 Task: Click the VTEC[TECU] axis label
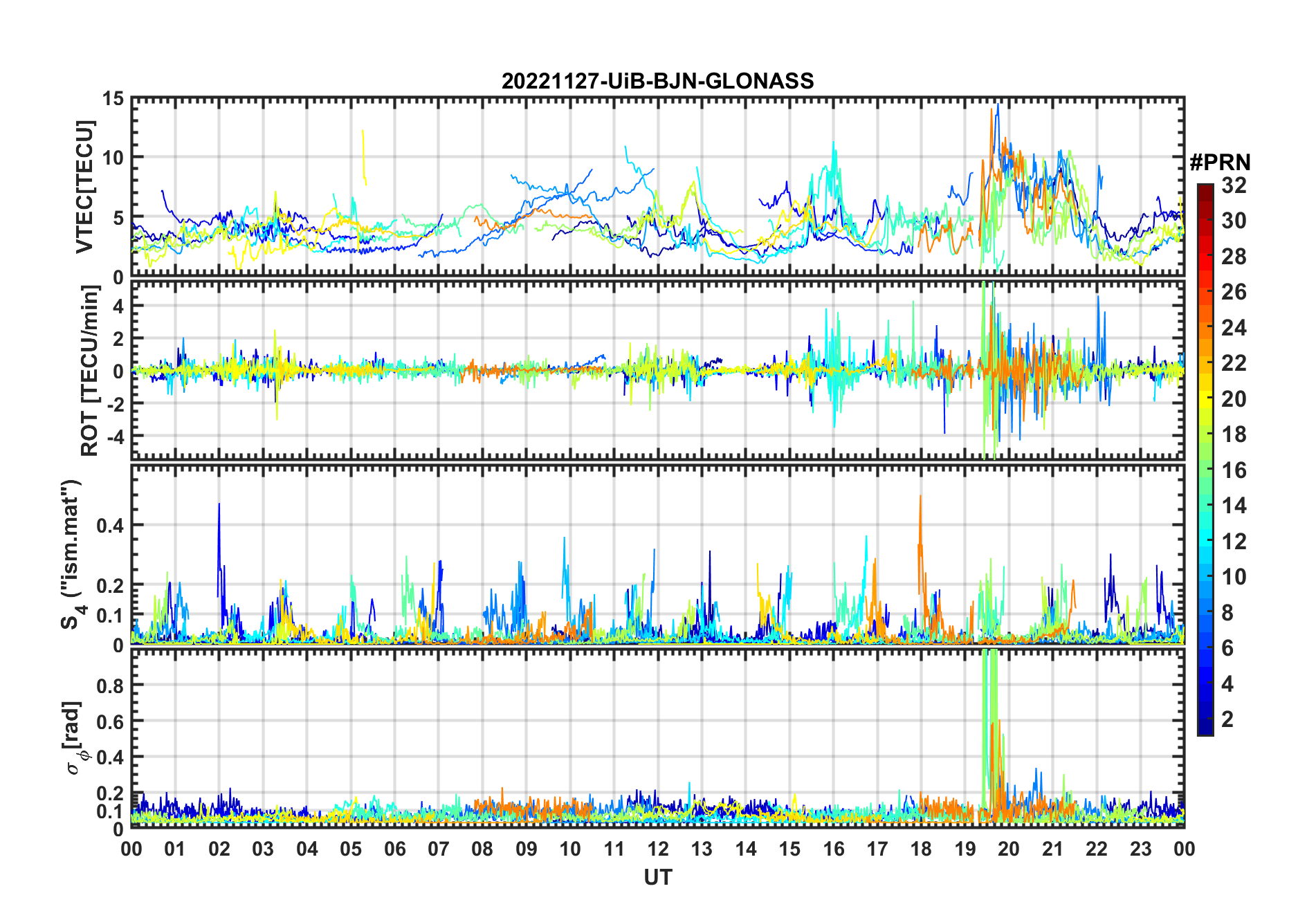[84, 187]
